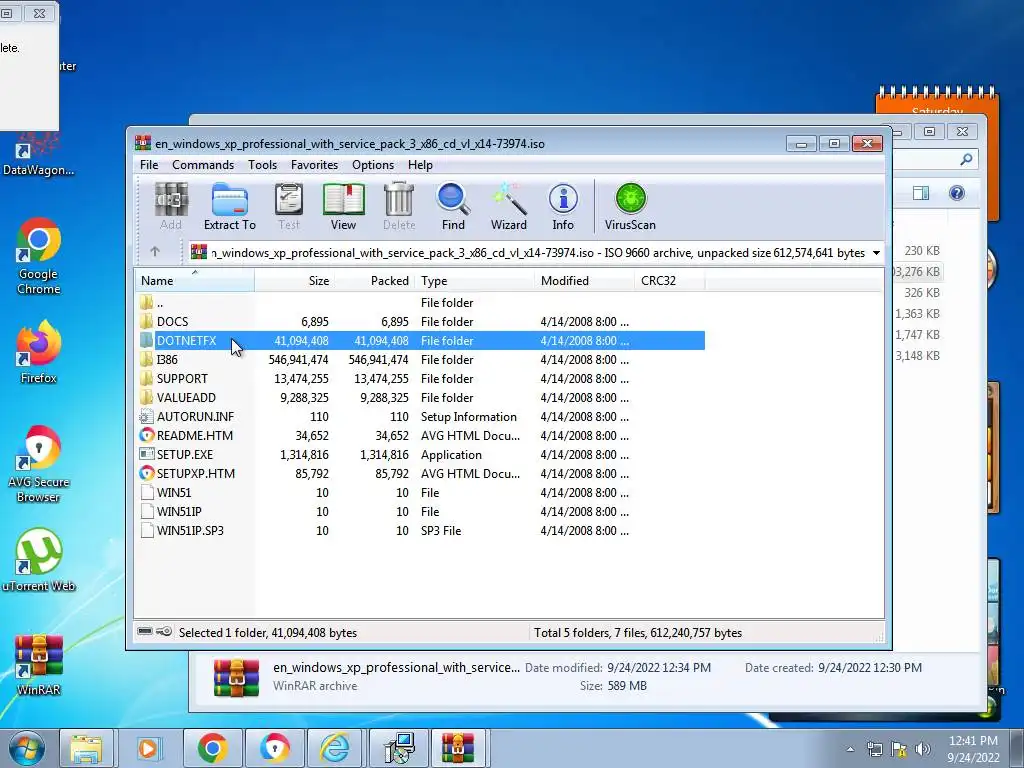
Task: Click the Add toolbar icon in WinRAR
Action: [170, 206]
